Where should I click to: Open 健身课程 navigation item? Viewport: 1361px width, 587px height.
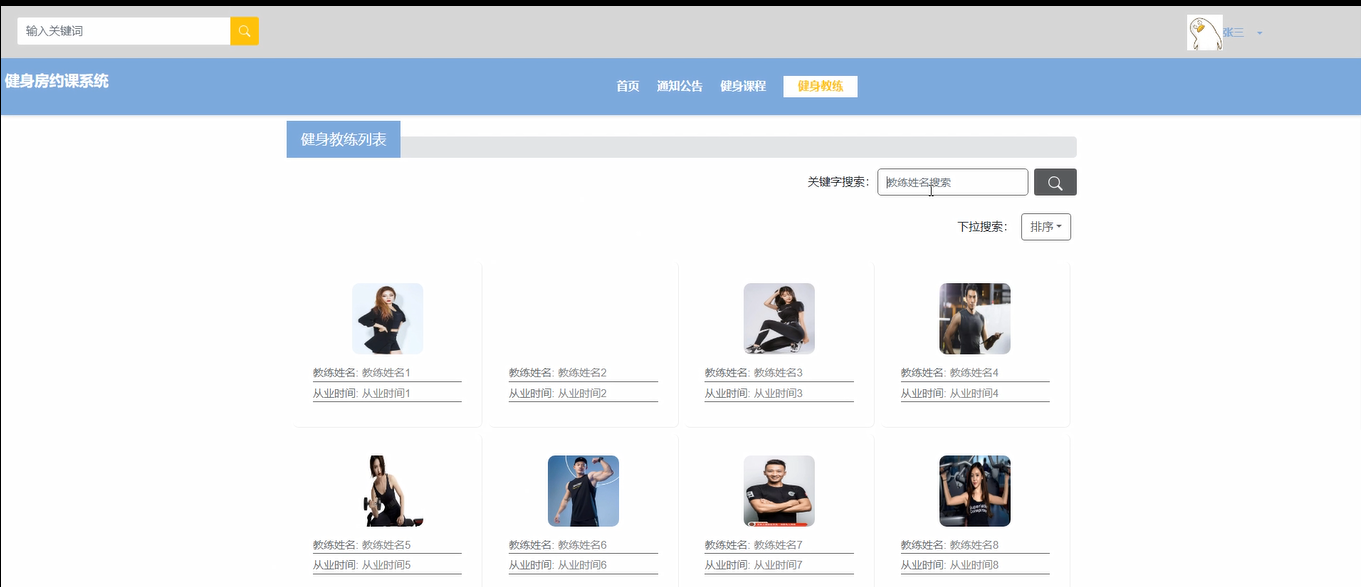click(x=743, y=86)
